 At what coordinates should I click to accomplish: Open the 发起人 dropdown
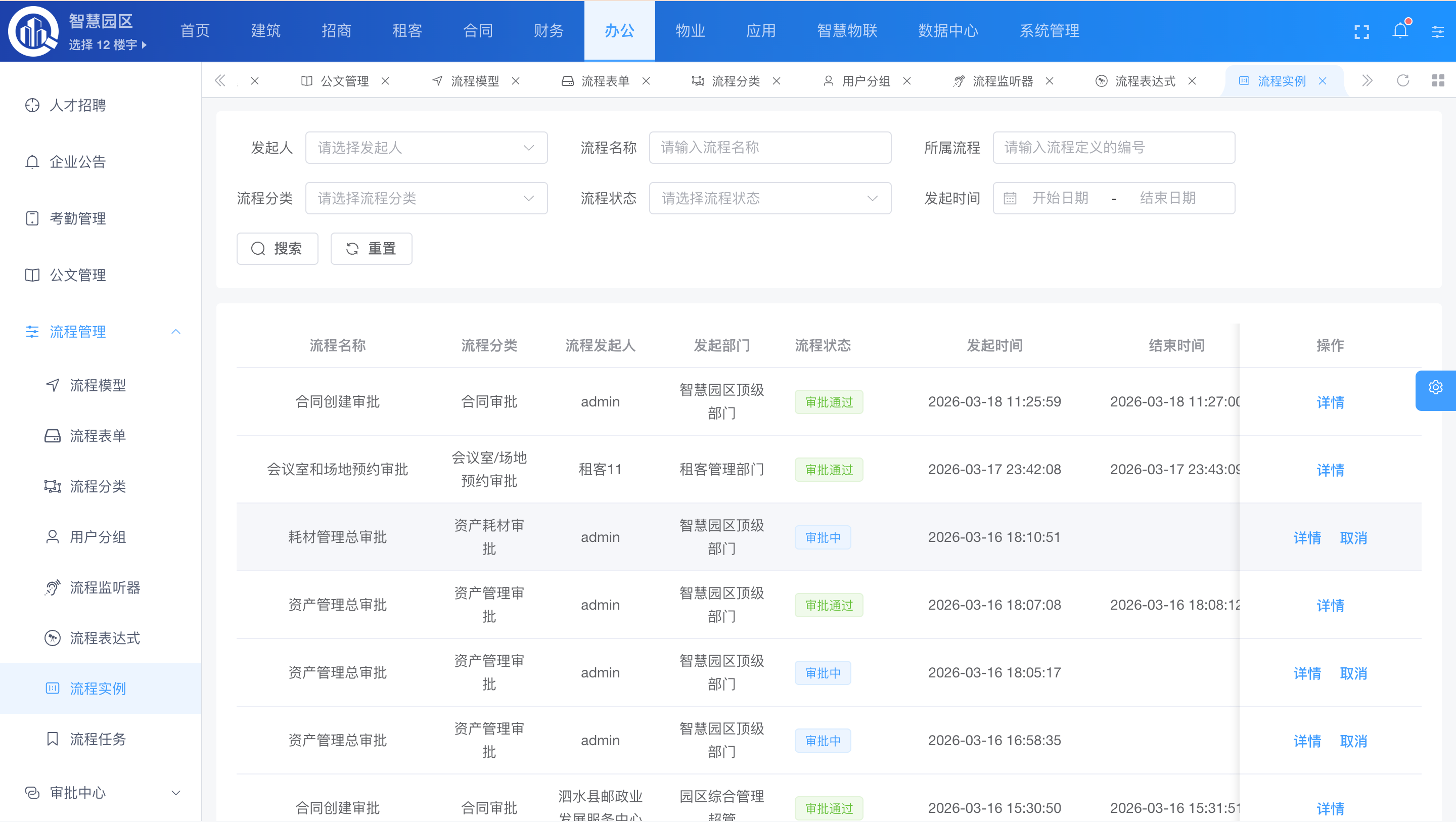pos(426,148)
